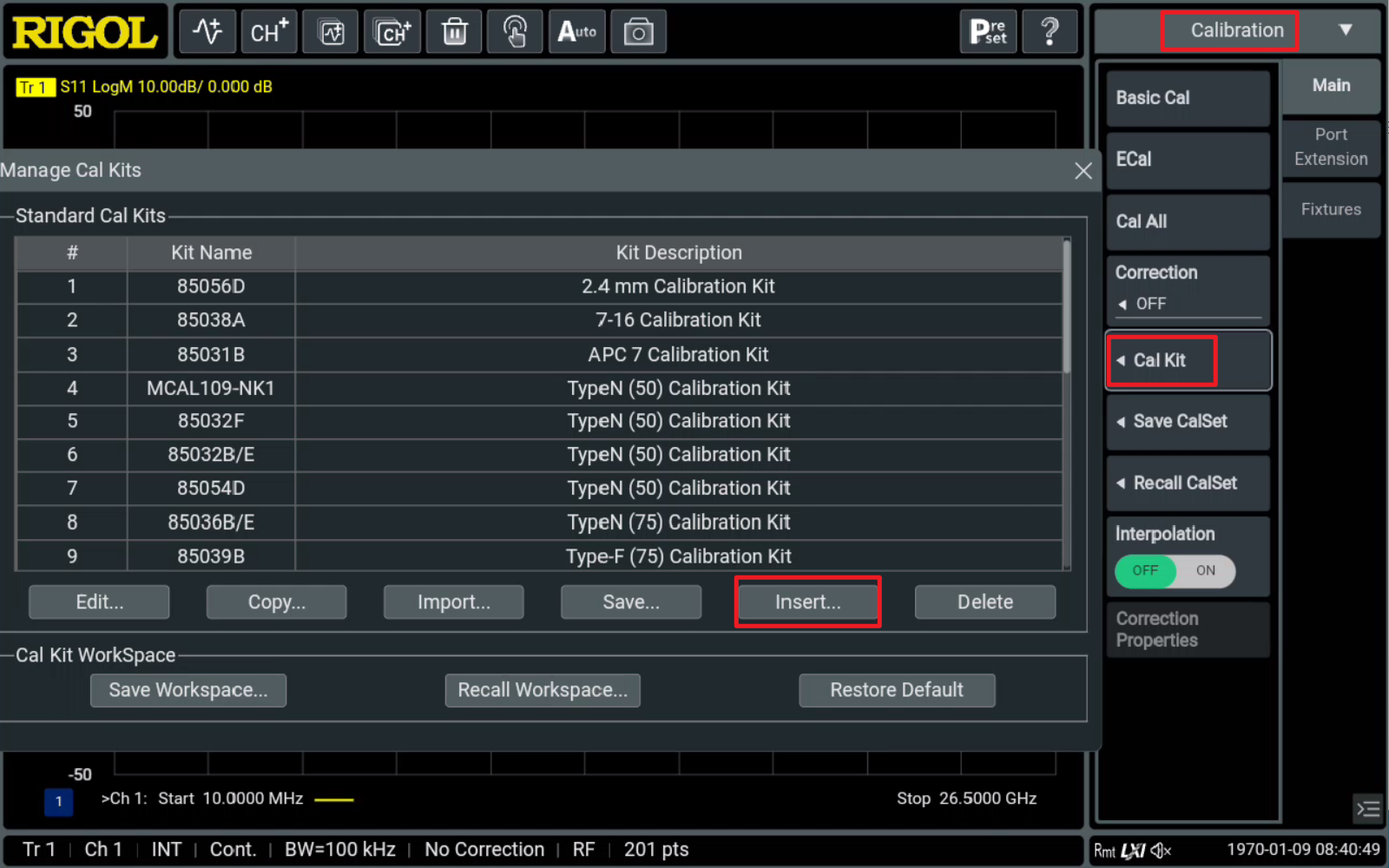Open the ECal menu item
The height and width of the screenshot is (868, 1389).
pyautogui.click(x=1188, y=161)
